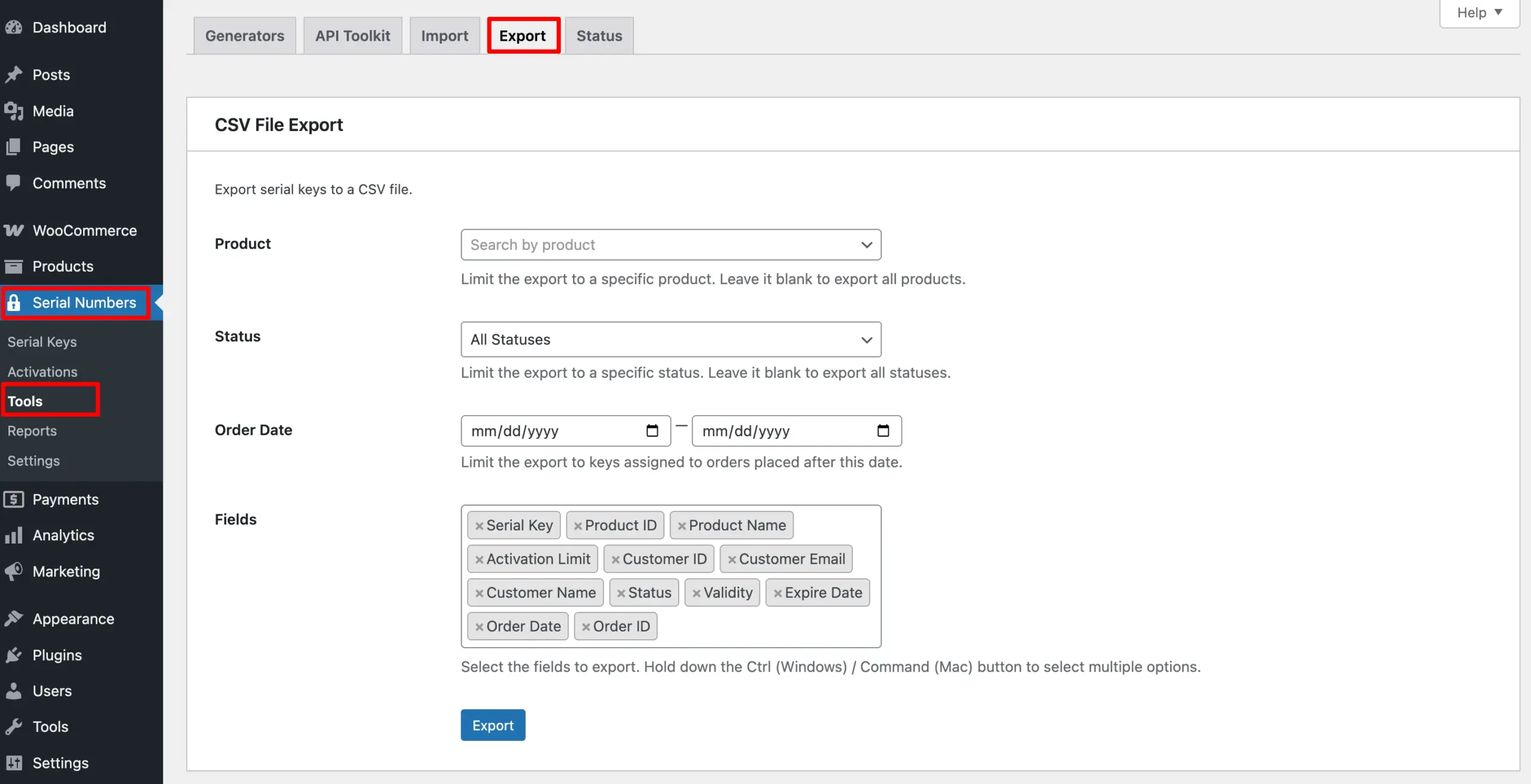Remove the Validity field tag

tap(696, 593)
